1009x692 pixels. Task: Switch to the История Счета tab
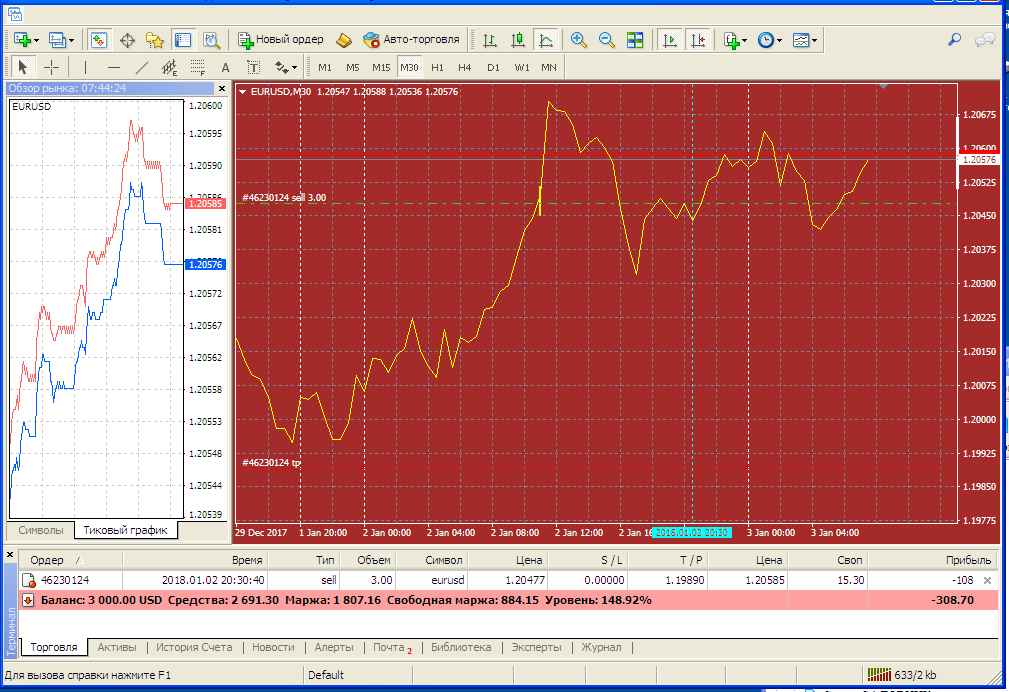[194, 648]
